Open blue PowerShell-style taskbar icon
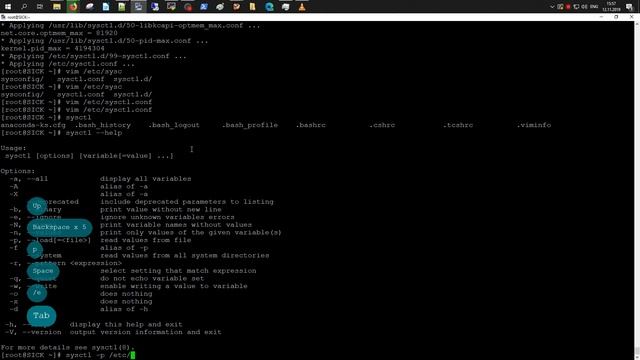 pos(204,7)
